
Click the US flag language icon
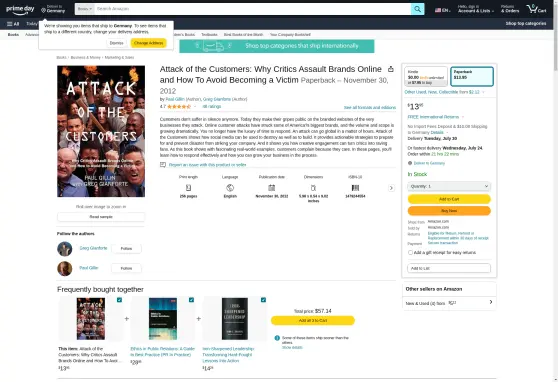point(438,10)
